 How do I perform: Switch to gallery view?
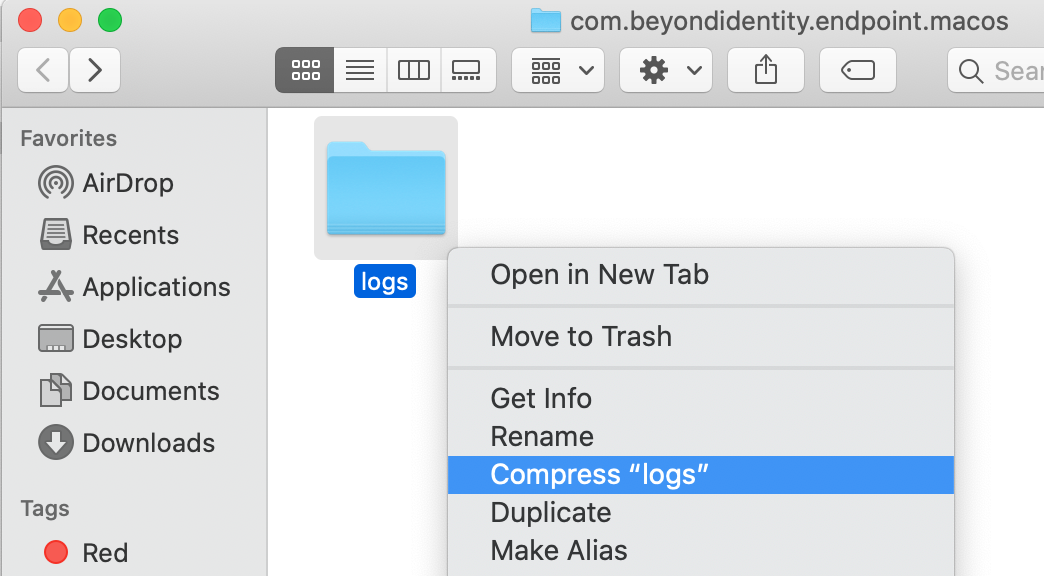[467, 69]
